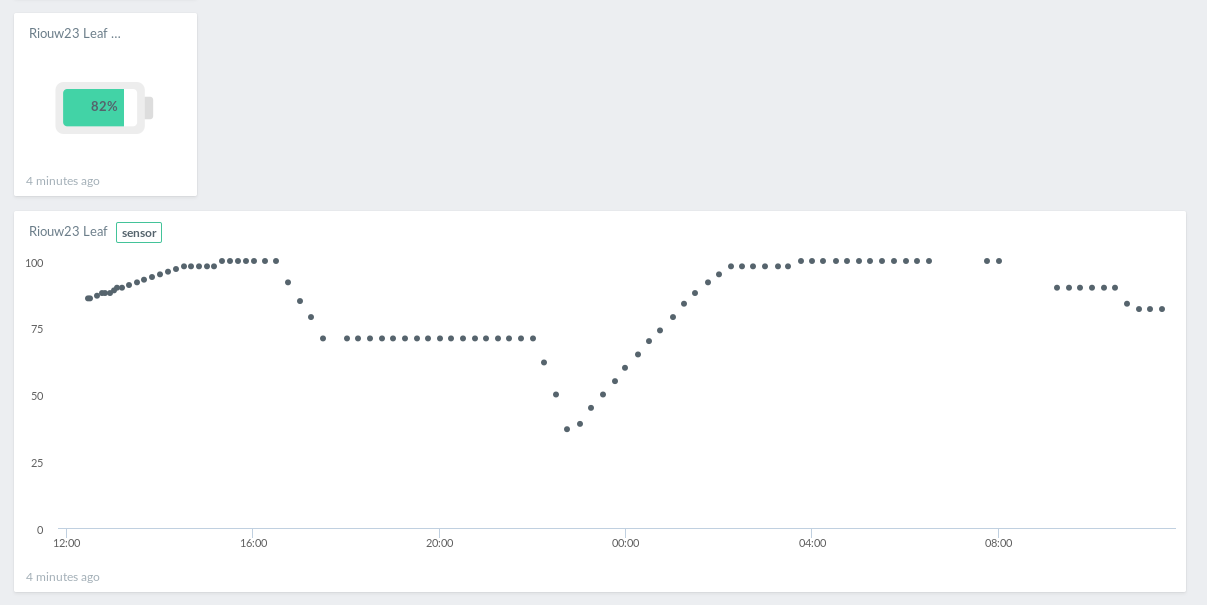Viewport: 1207px width, 605px height.
Task: Click the 04:00 x-axis tick label
Action: [812, 544]
